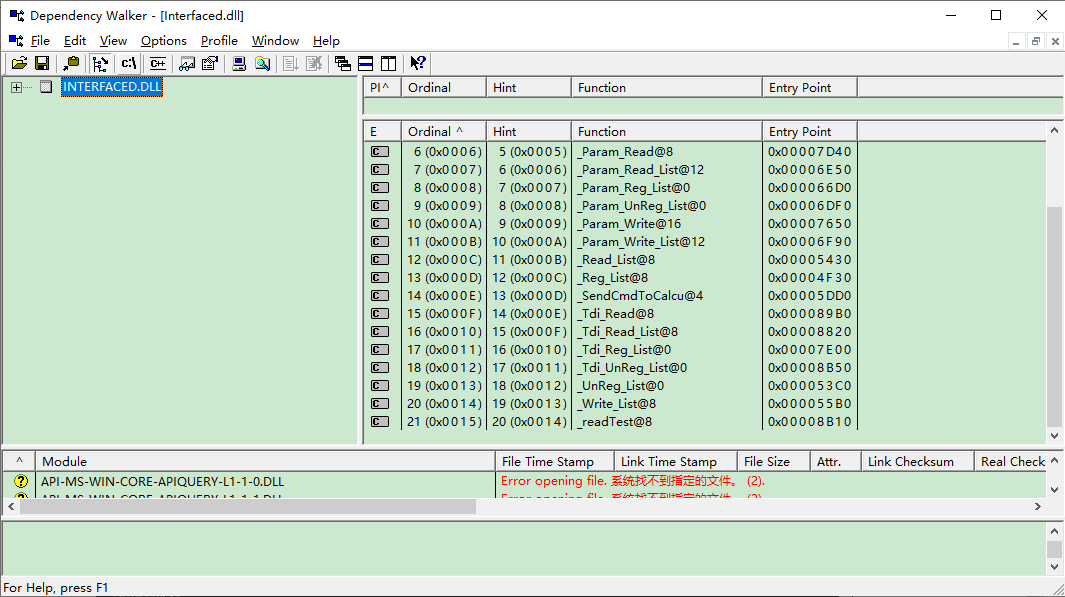Sort imports by PI column header
Screen dimensions: 1065x597
coord(382,88)
